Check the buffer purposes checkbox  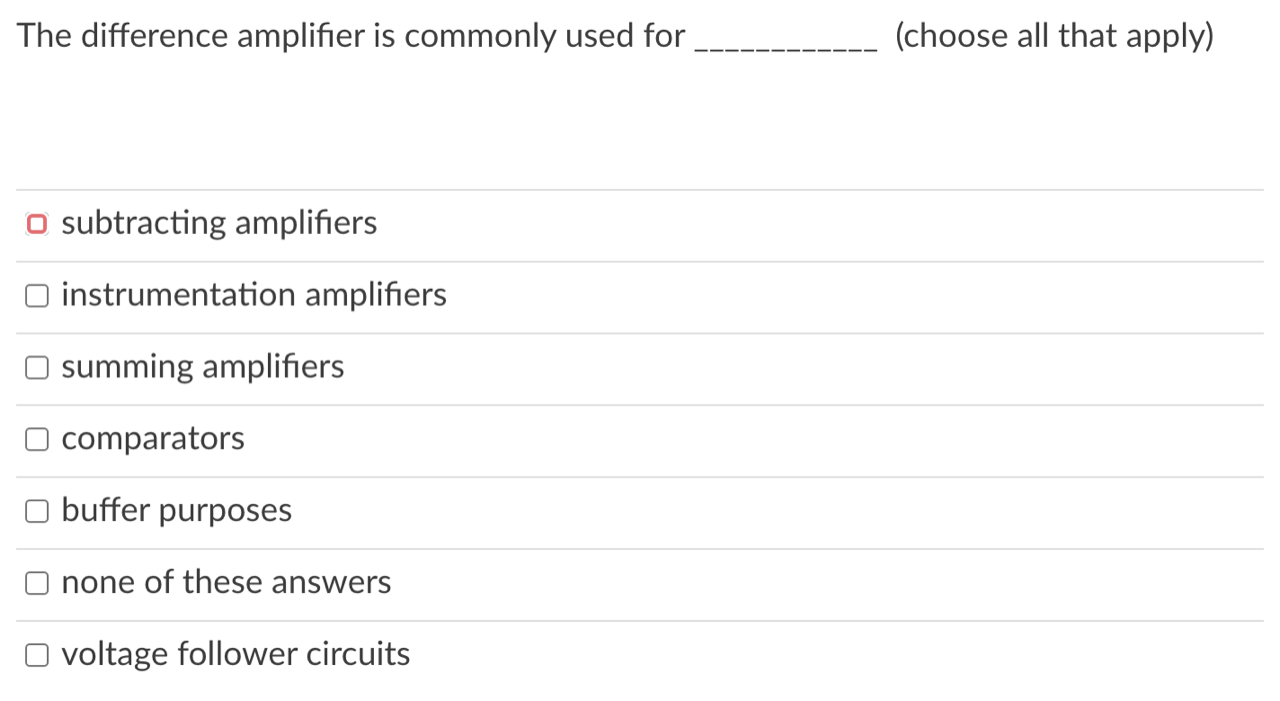pos(36,510)
